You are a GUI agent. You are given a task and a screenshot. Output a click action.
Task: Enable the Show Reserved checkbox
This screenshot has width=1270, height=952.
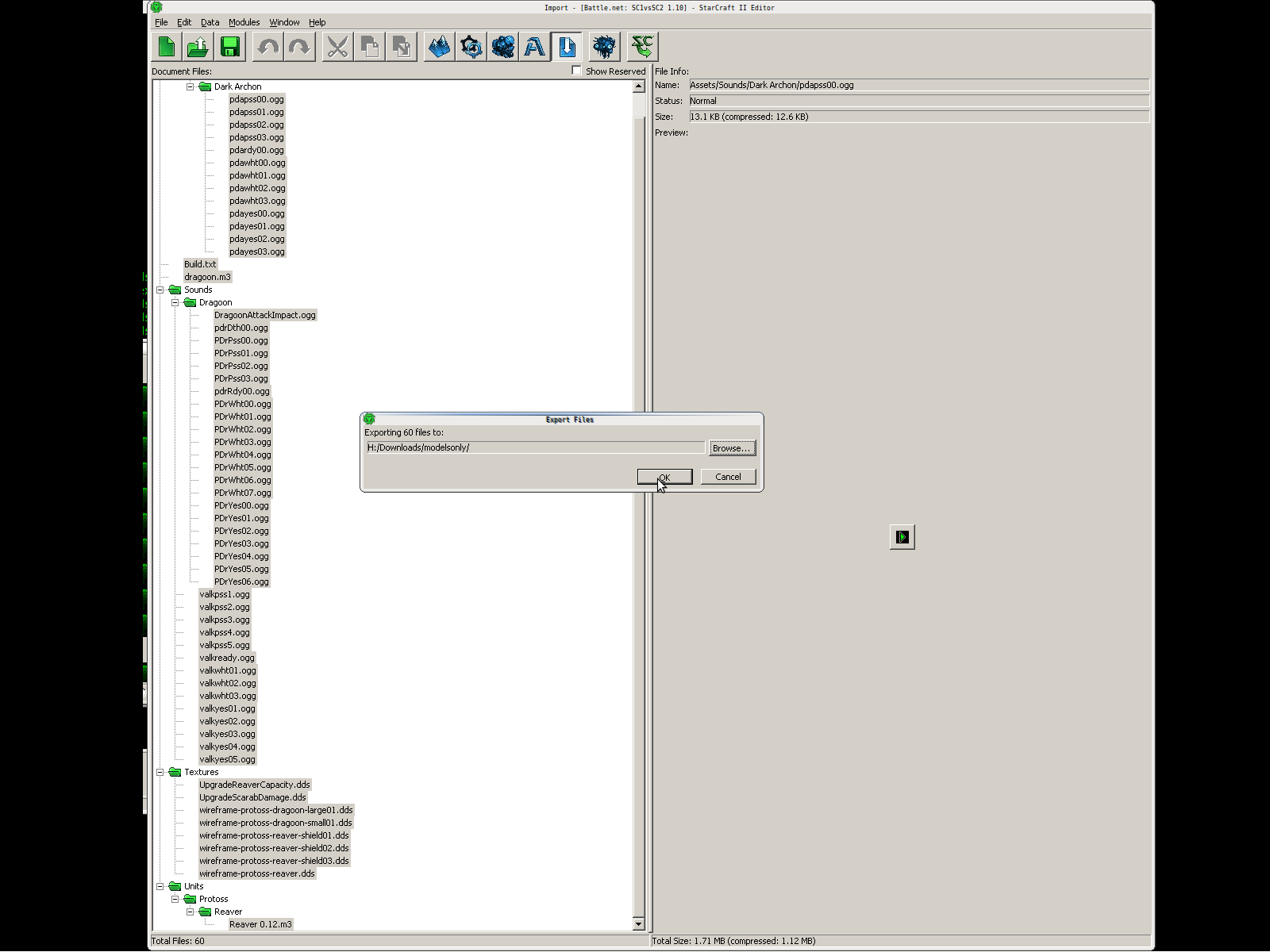pos(577,71)
